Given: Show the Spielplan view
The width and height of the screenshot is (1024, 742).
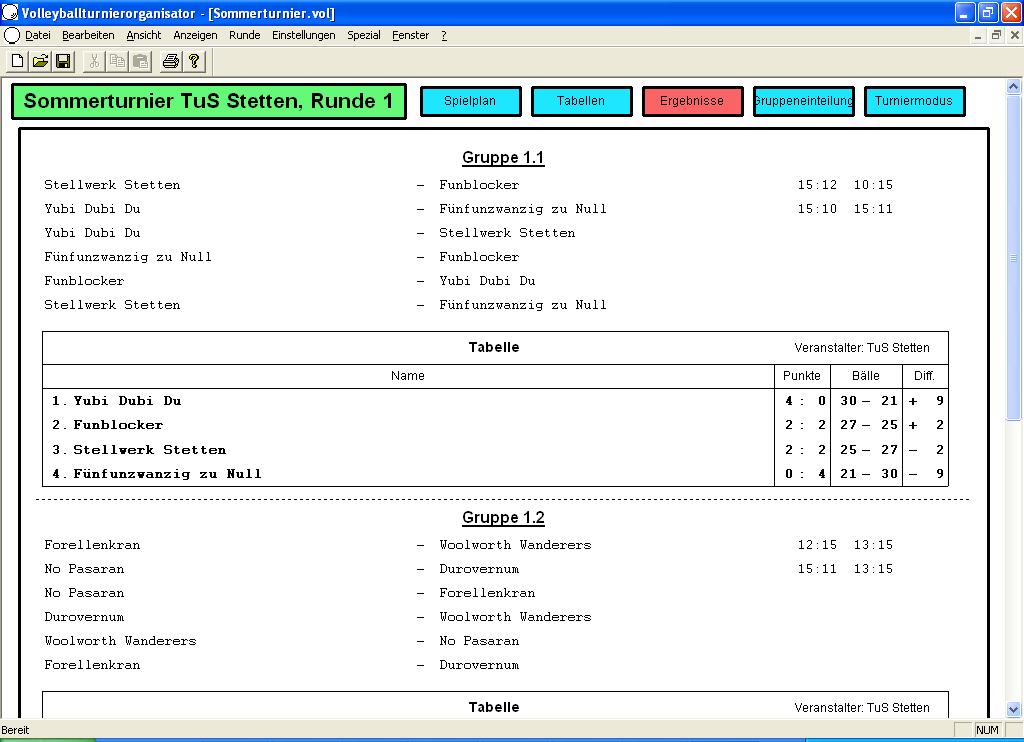Looking at the screenshot, I should (x=470, y=101).
